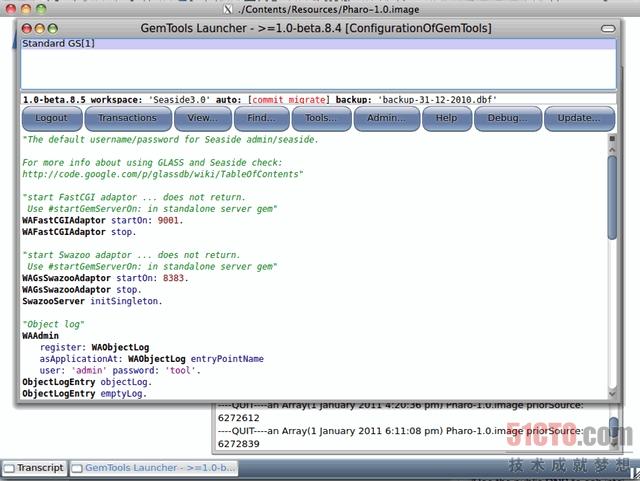Click 'migrate' in the auto settings
Screen dimensions: 640x481
coord(307,100)
